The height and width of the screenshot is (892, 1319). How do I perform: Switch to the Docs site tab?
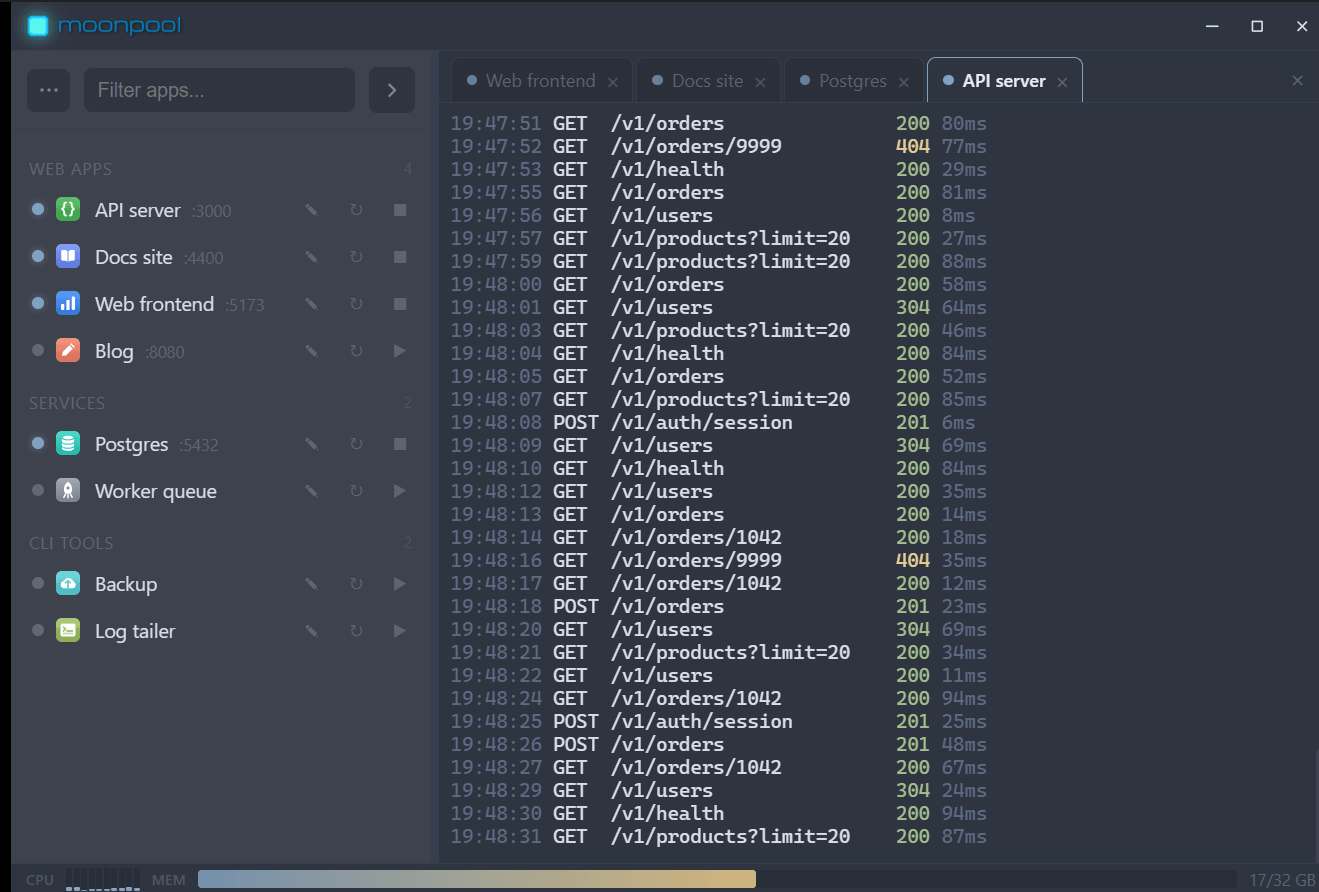point(707,81)
